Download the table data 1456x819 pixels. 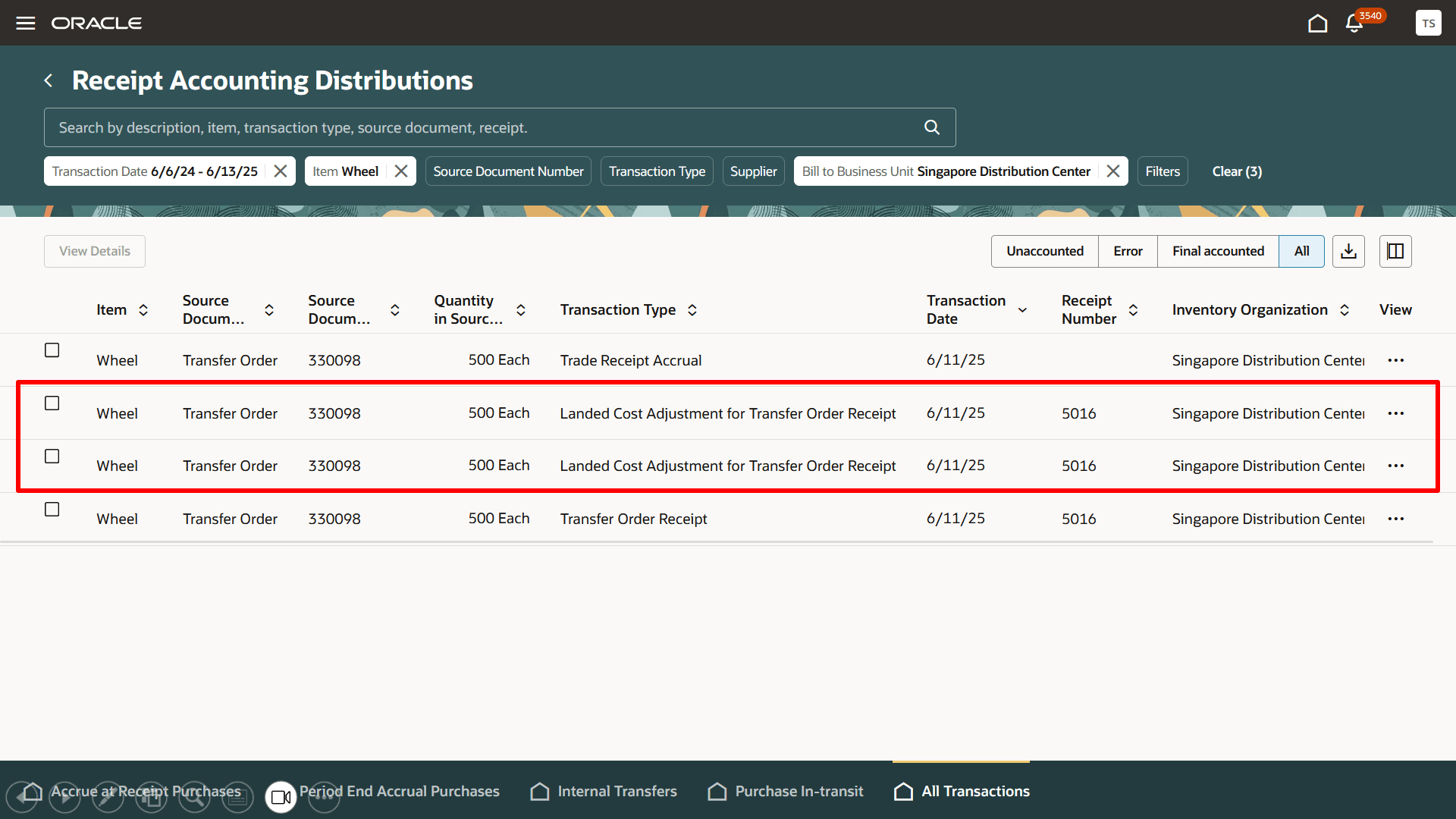[1348, 251]
